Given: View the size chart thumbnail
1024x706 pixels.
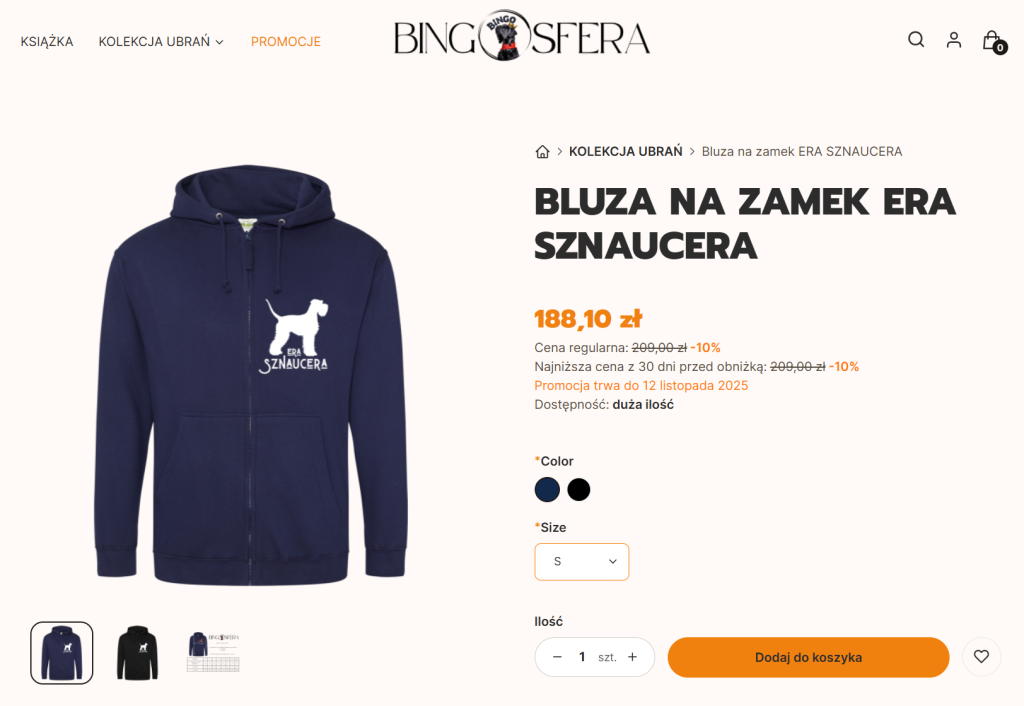Looking at the screenshot, I should [x=214, y=653].
